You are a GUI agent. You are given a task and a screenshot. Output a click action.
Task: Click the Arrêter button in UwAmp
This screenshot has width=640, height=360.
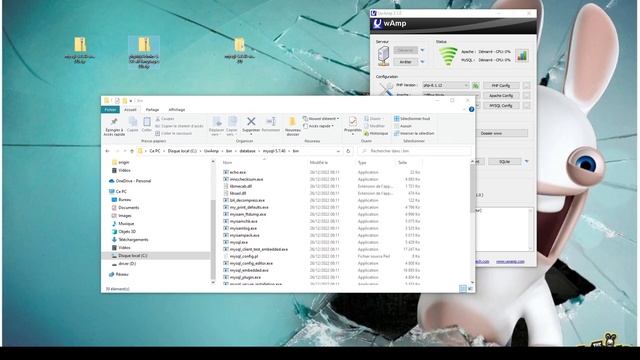pos(405,62)
